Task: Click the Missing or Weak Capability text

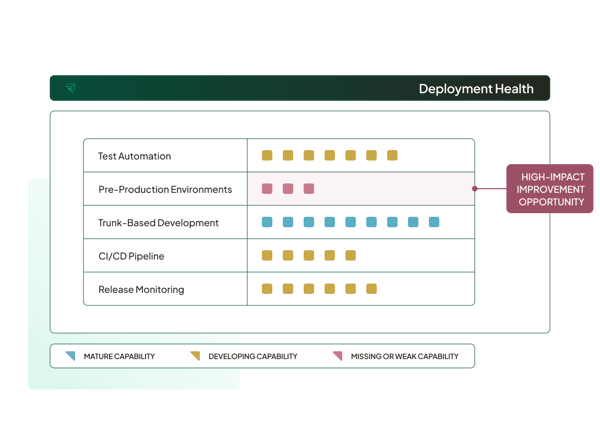Action: pos(404,356)
